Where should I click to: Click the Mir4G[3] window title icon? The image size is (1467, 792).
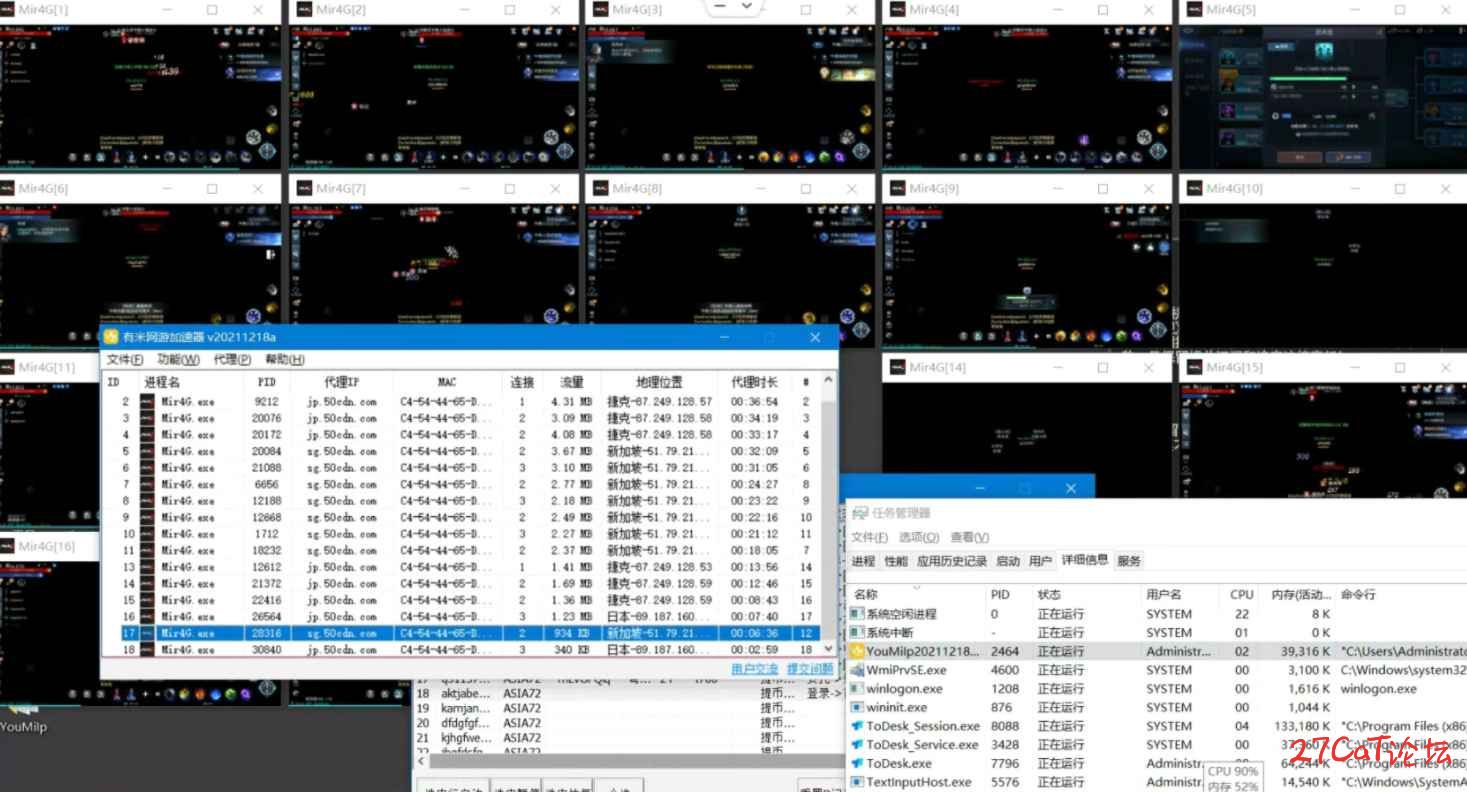point(600,9)
